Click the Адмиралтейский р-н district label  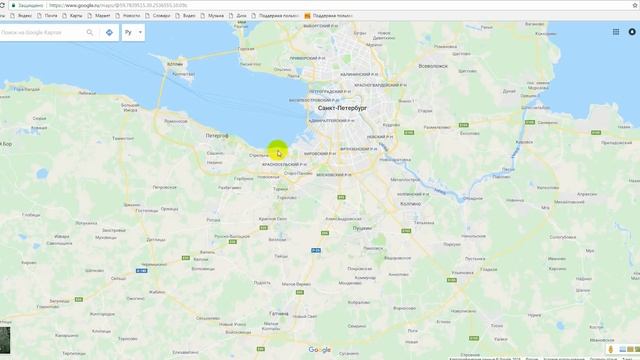click(331, 121)
